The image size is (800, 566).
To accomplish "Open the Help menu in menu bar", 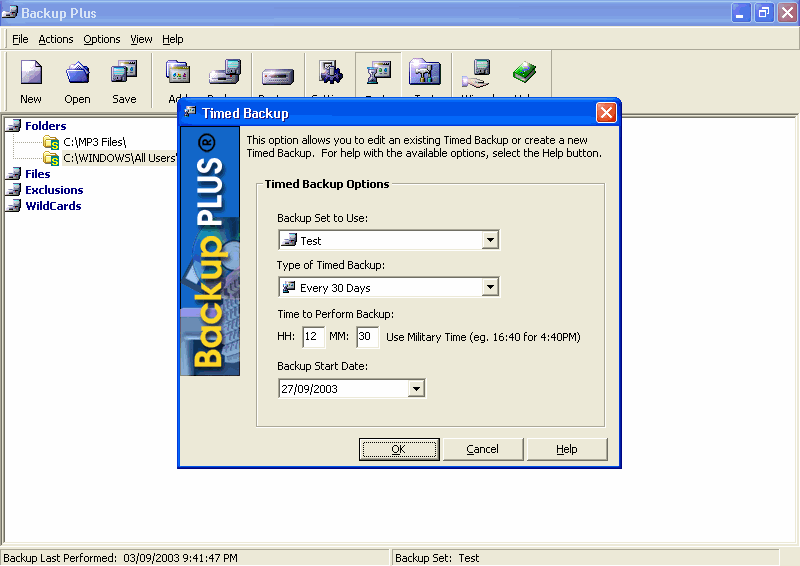I will [x=172, y=39].
